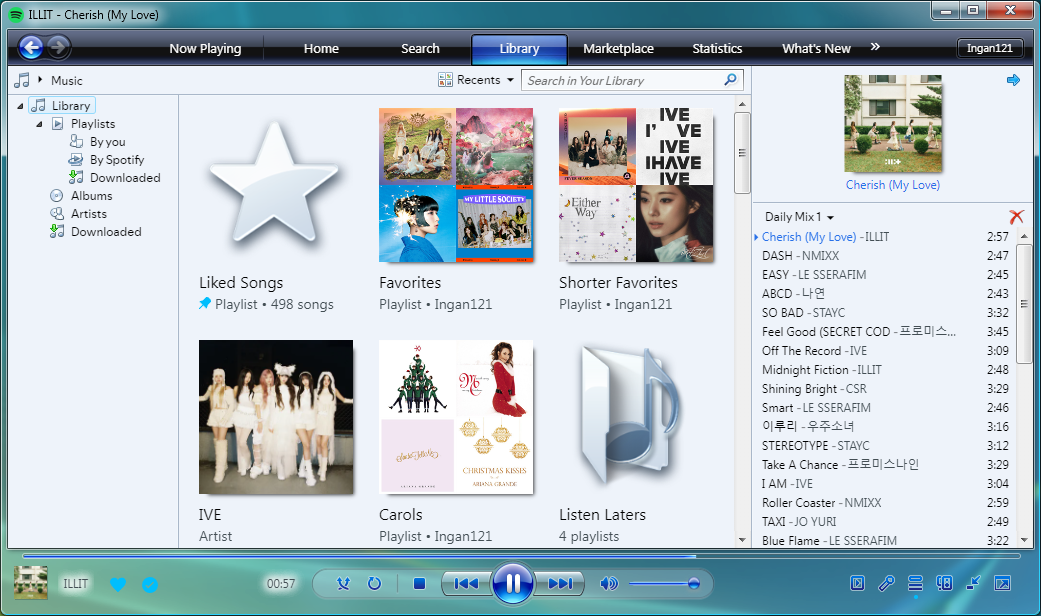
Task: Skip to previous track
Action: click(466, 583)
